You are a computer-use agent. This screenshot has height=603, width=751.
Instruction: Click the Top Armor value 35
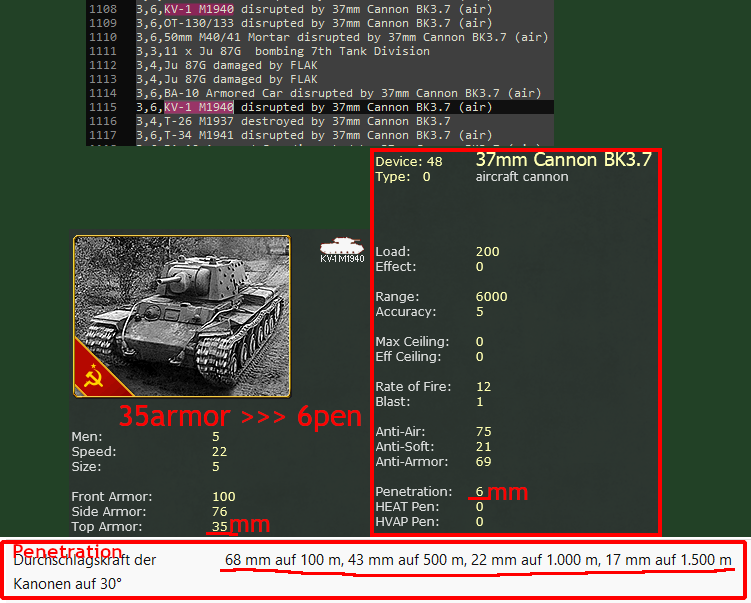[219, 526]
